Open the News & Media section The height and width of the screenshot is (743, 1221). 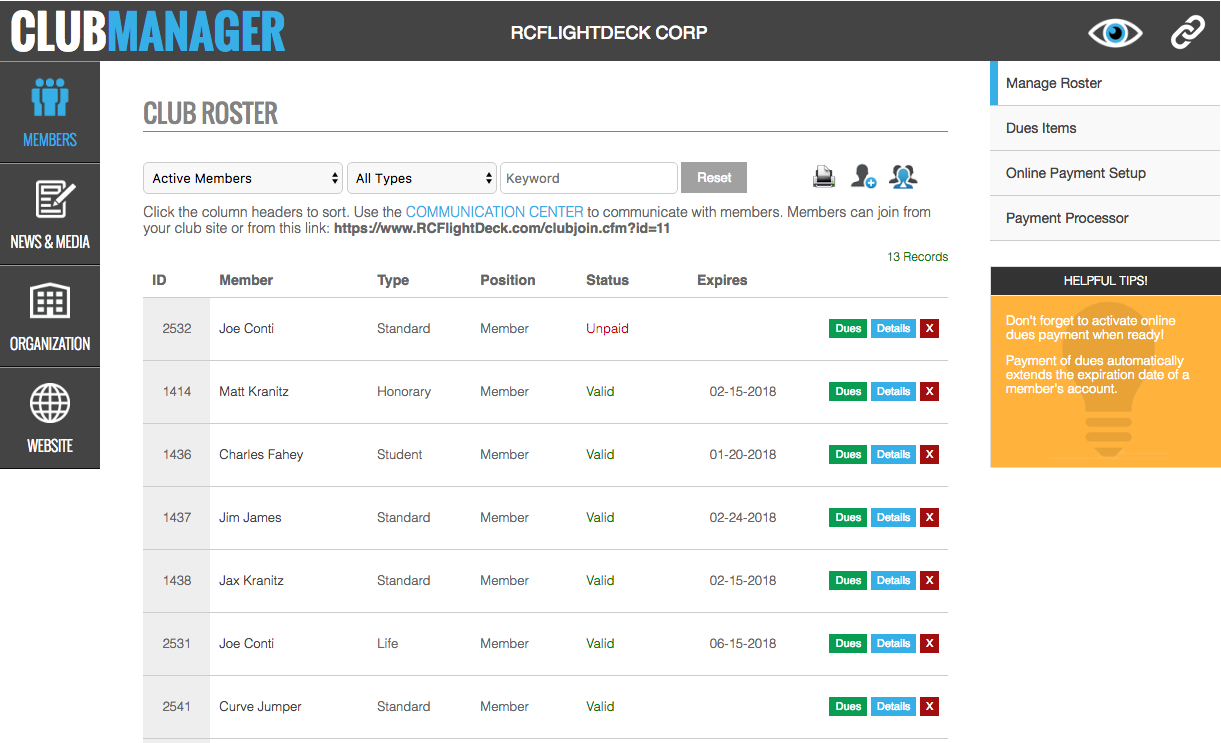pyautogui.click(x=50, y=215)
